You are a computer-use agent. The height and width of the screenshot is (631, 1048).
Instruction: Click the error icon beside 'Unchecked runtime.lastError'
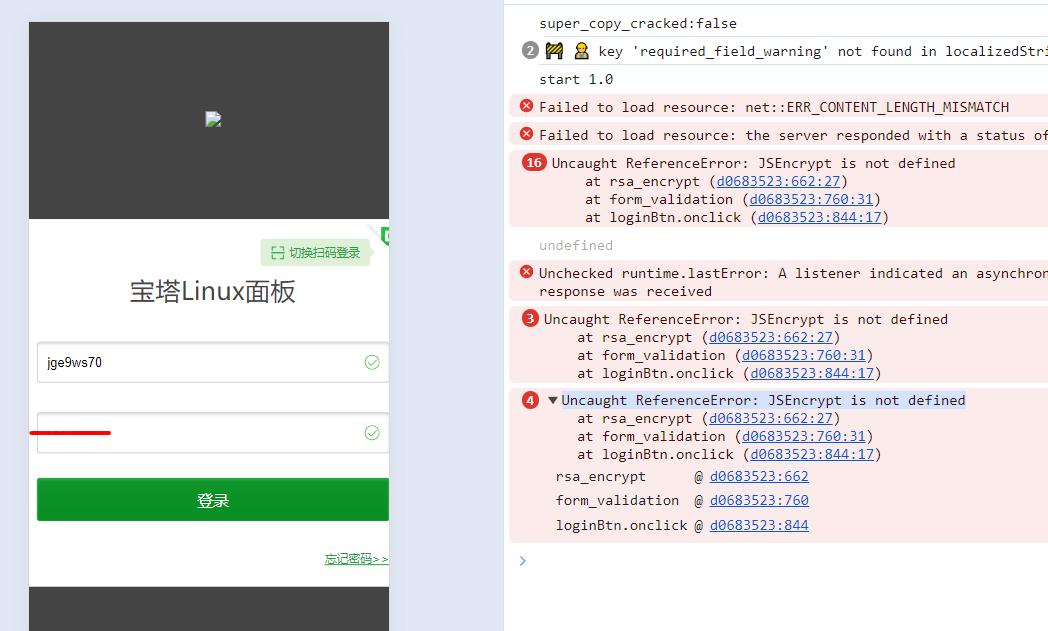[527, 271]
